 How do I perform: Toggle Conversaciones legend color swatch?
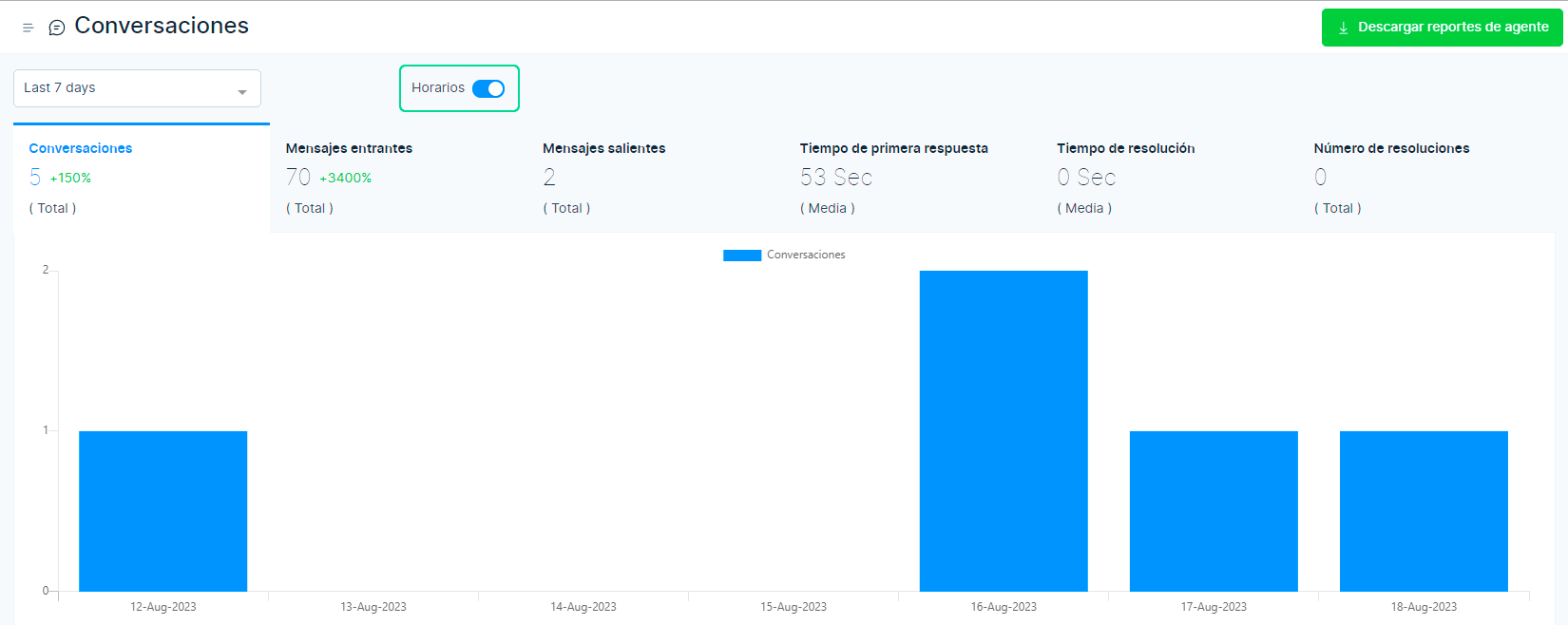(741, 256)
